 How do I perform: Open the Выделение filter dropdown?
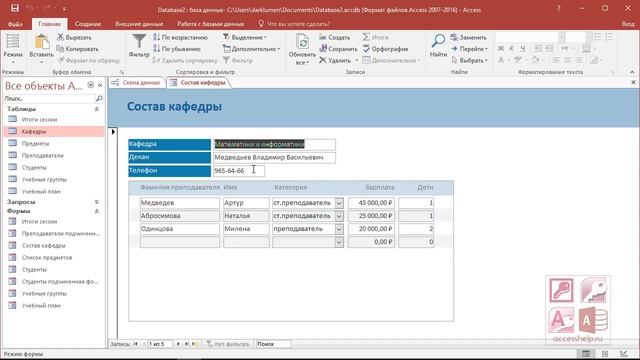click(245, 37)
